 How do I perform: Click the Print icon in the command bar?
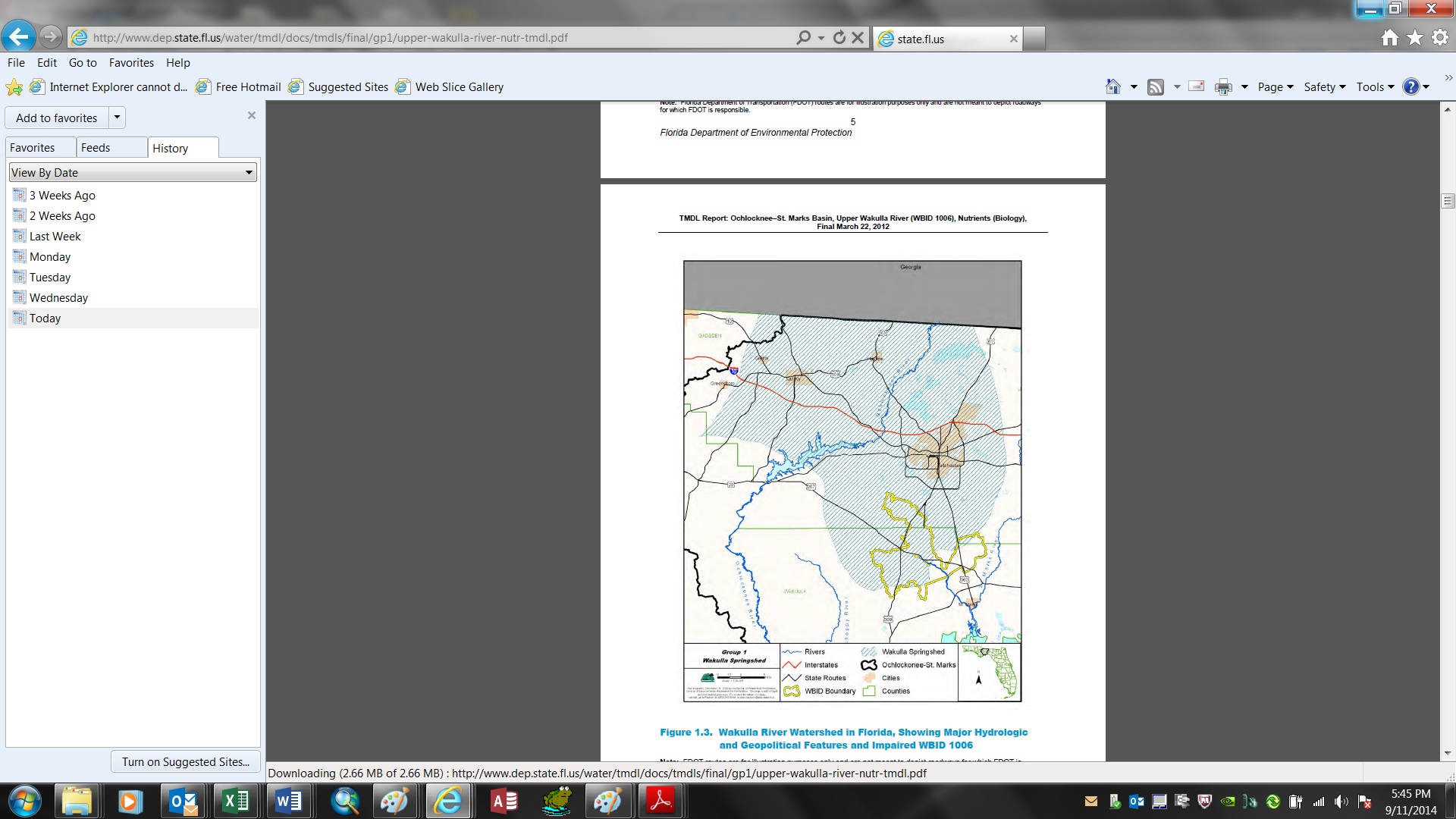1223,87
